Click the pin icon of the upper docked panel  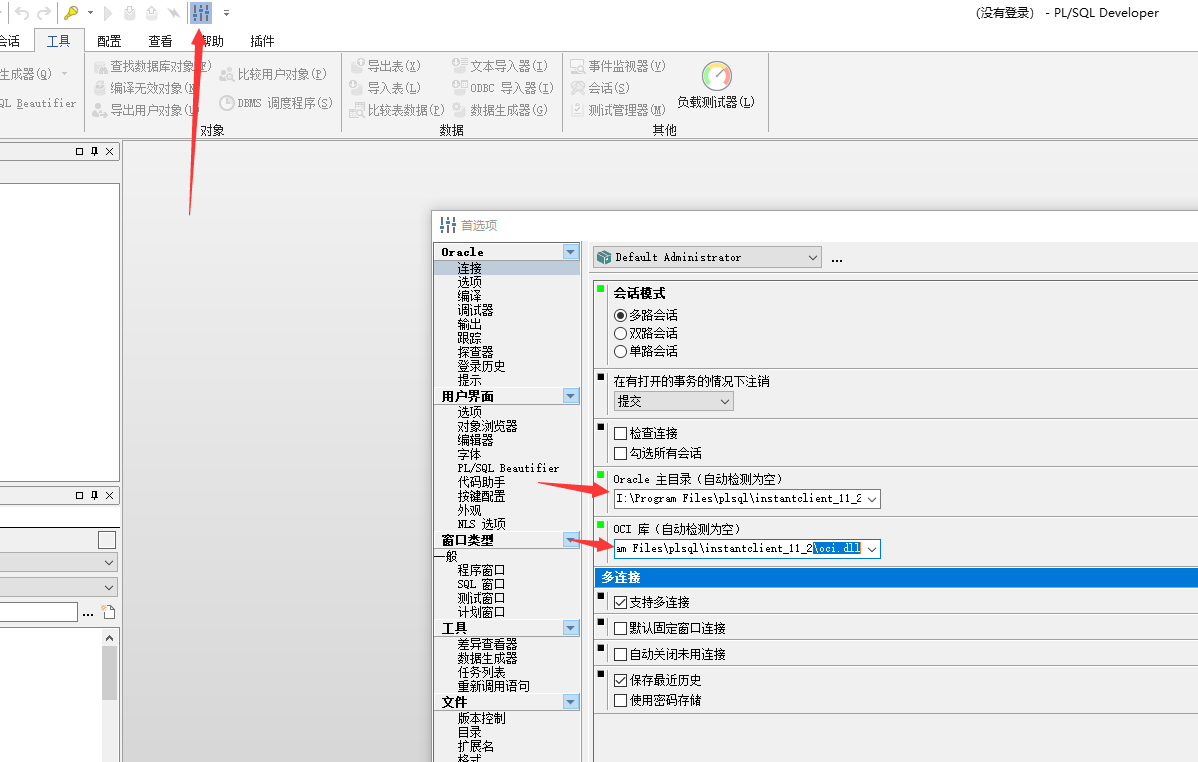pos(95,151)
